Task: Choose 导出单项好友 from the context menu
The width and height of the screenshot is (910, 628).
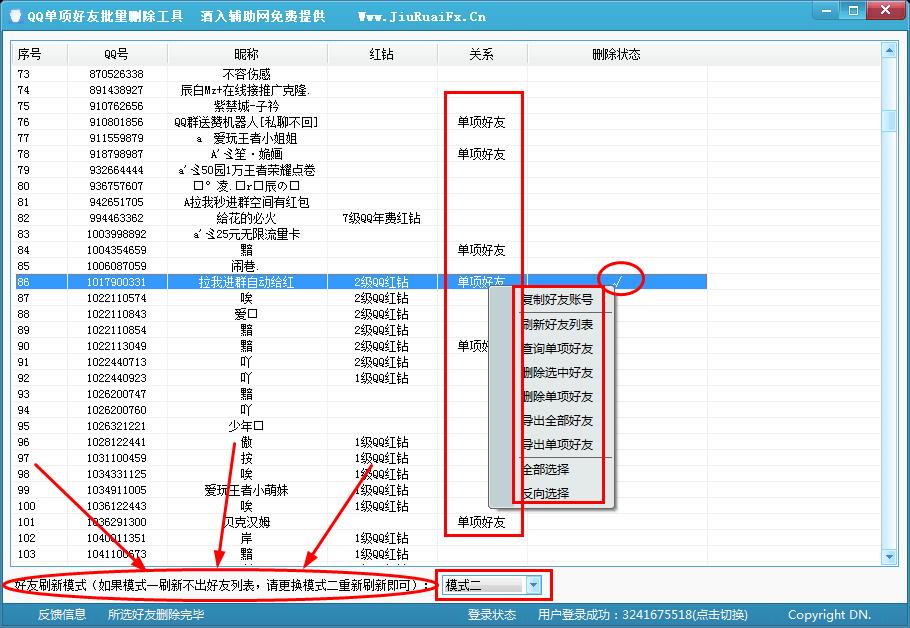Action: coord(557,445)
